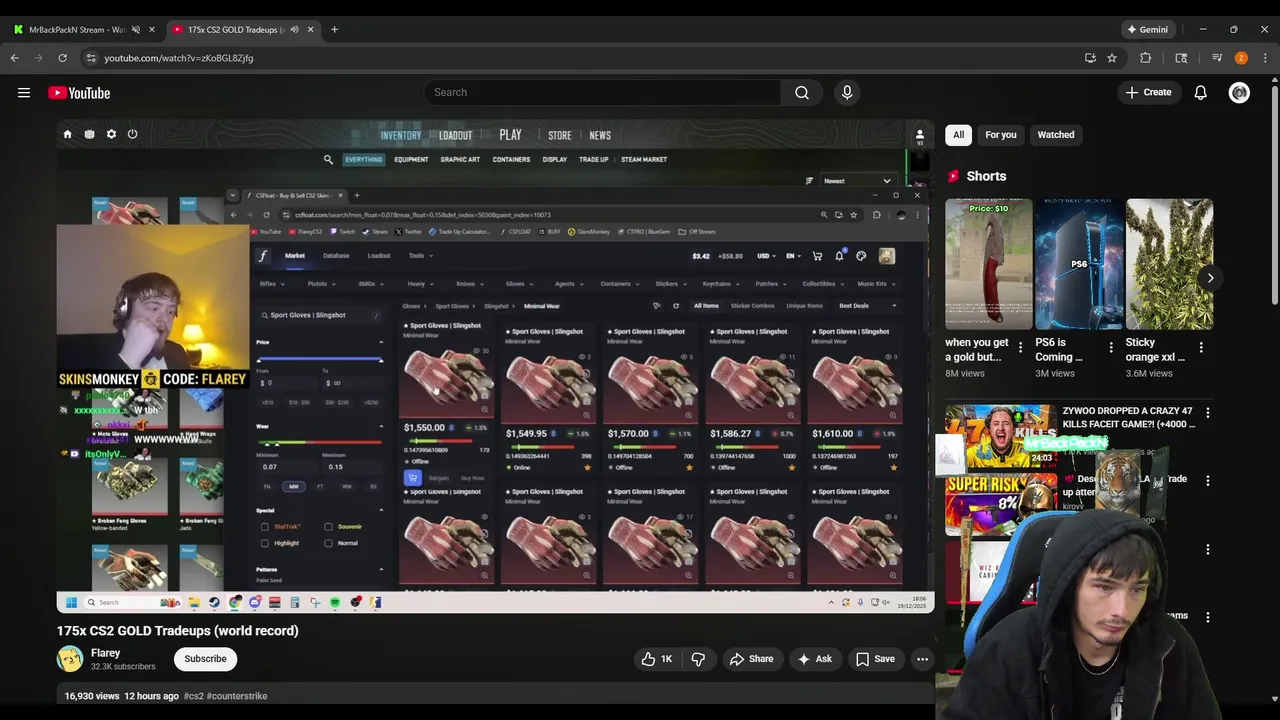Select the 'Watched' filter chip
This screenshot has height=720, width=1280.
pos(1055,135)
